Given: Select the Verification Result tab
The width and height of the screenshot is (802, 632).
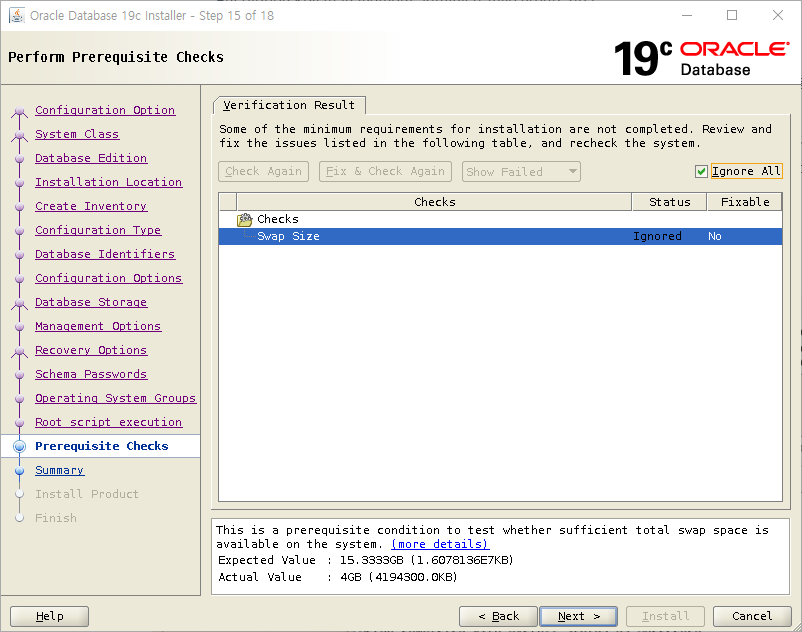Looking at the screenshot, I should (289, 105).
